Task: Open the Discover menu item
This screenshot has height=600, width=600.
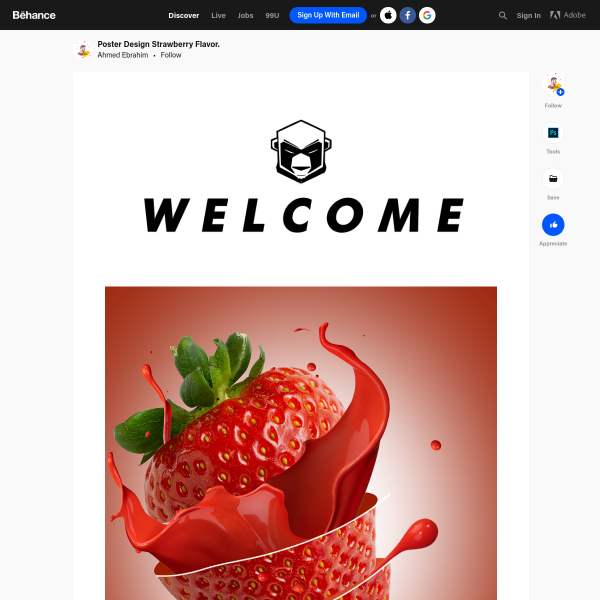Action: click(x=184, y=15)
